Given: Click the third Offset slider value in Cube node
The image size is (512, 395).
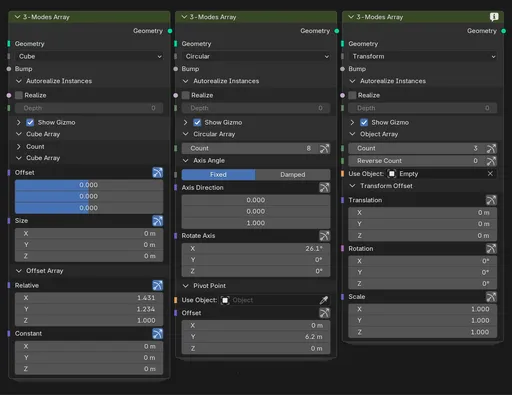Looking at the screenshot, I should (x=89, y=208).
